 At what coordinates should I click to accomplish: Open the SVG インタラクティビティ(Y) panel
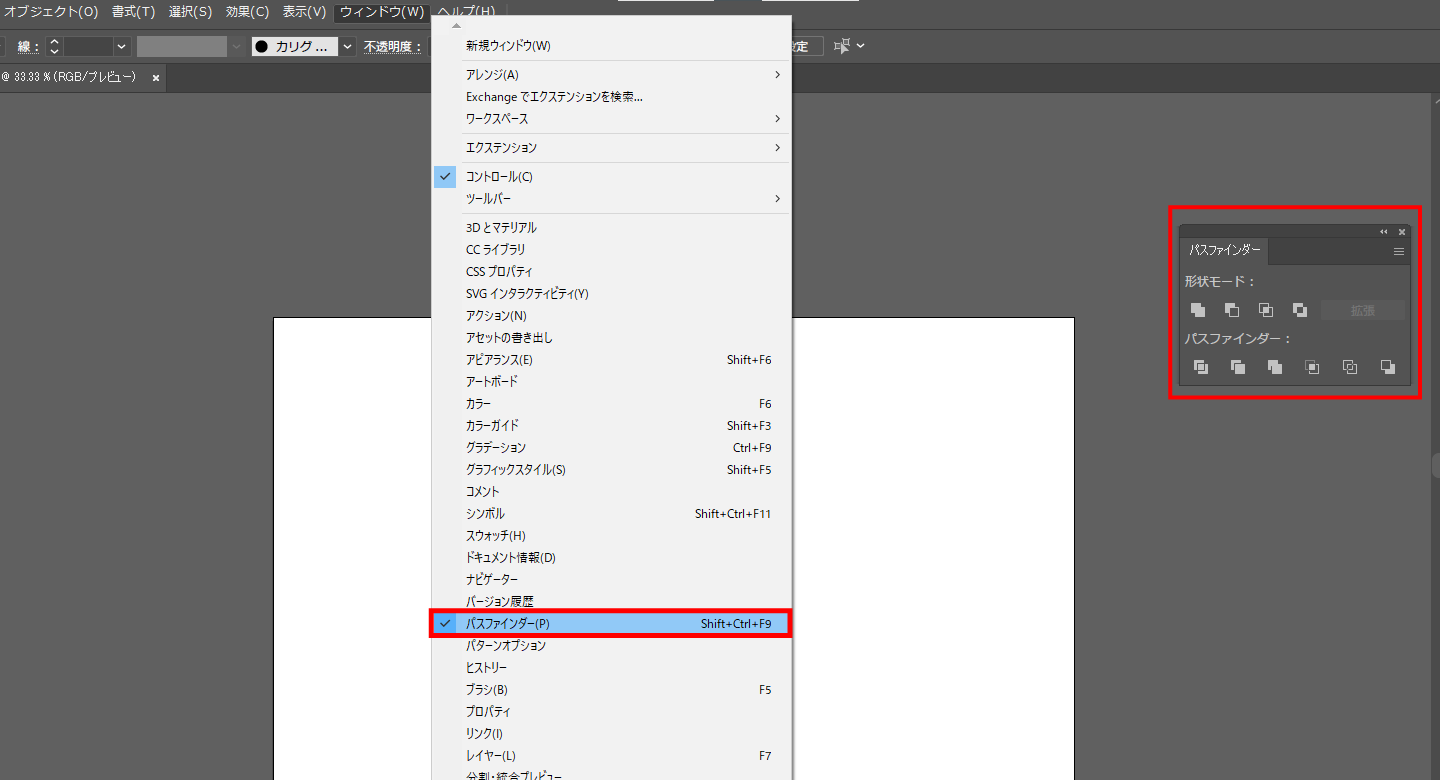coord(611,294)
